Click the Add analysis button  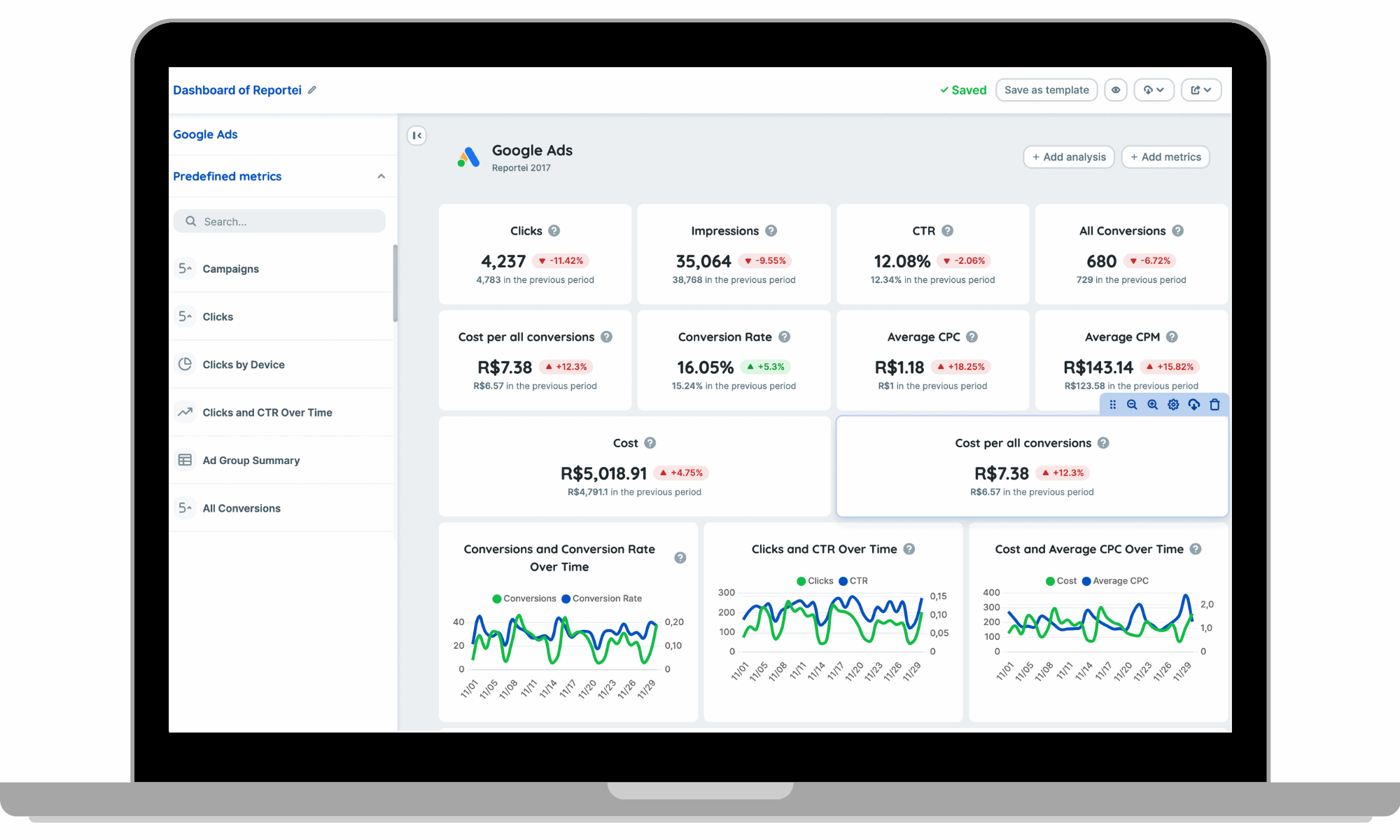click(1068, 157)
